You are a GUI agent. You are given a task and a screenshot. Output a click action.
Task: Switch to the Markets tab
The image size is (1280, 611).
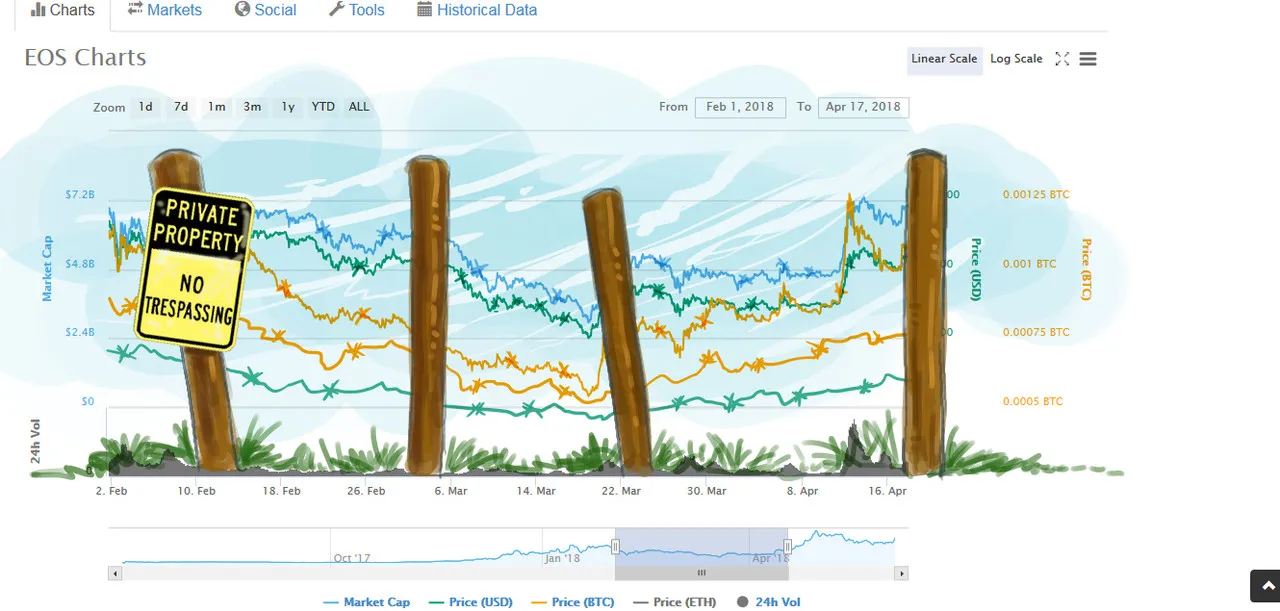coord(164,11)
